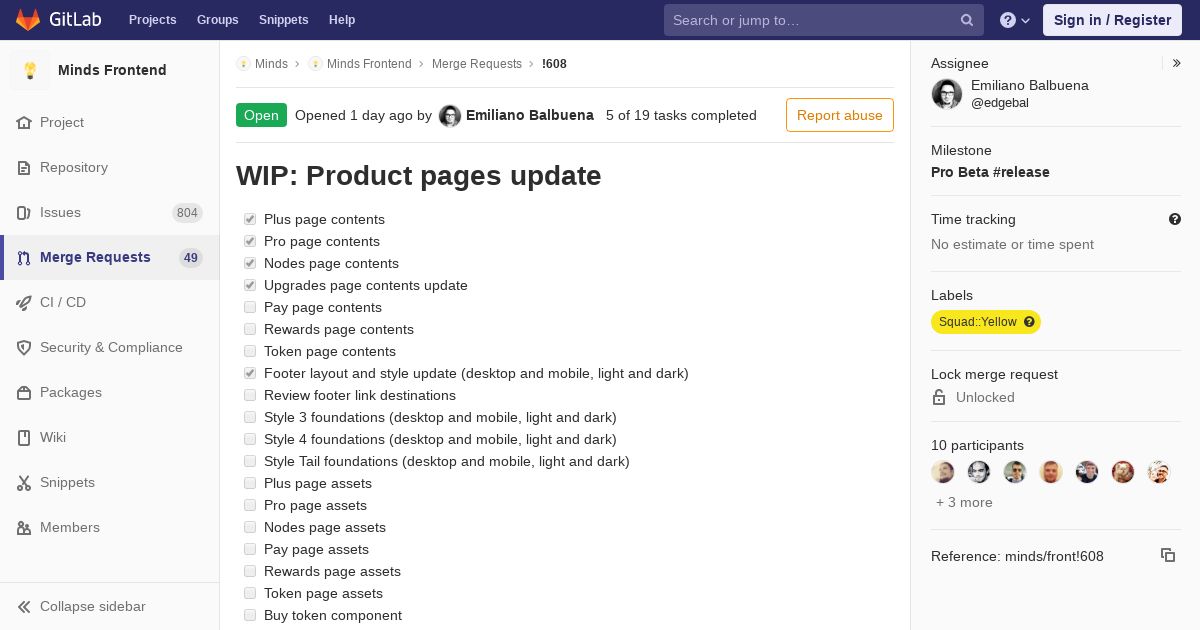The width and height of the screenshot is (1200, 630).
Task: Click the GitLab fox logo
Action: tap(28, 20)
